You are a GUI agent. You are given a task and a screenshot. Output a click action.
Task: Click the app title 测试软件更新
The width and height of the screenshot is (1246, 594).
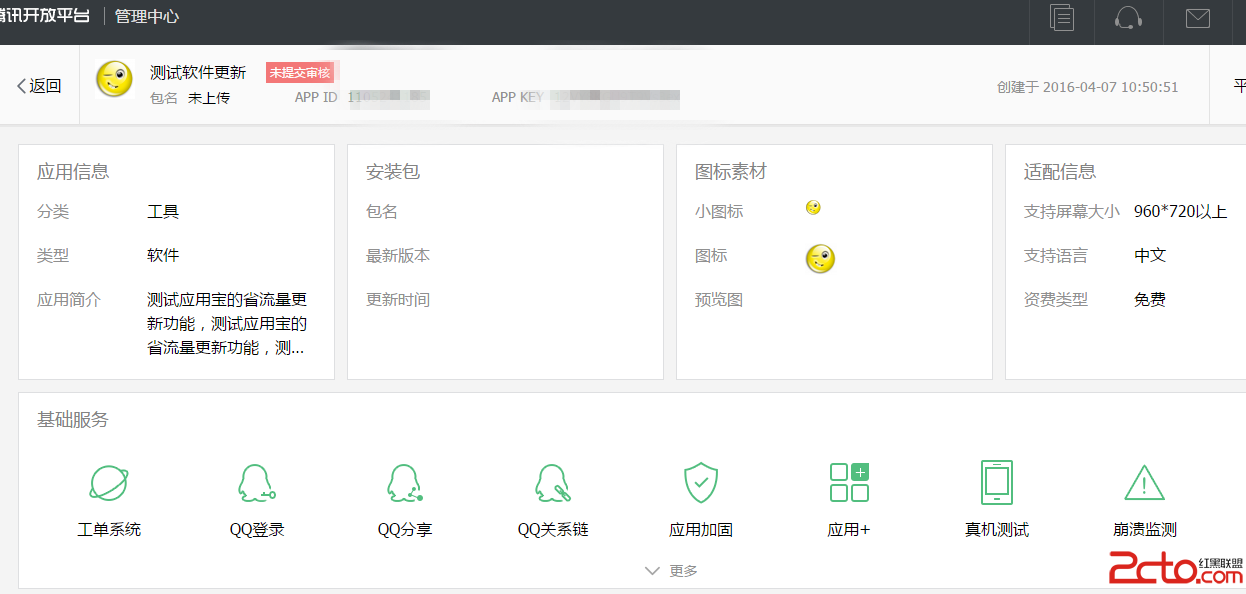click(198, 73)
